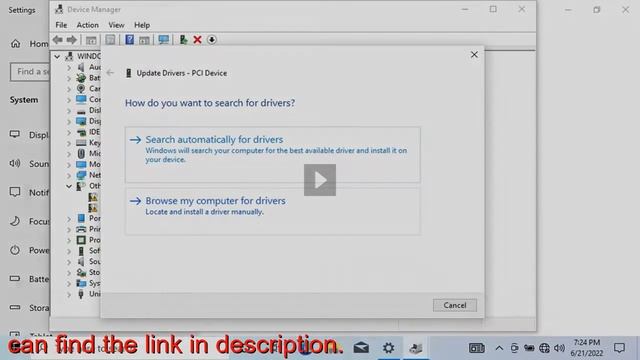The width and height of the screenshot is (640, 360).
Task: Select the Network adapters icon in device tree
Action: point(81,175)
